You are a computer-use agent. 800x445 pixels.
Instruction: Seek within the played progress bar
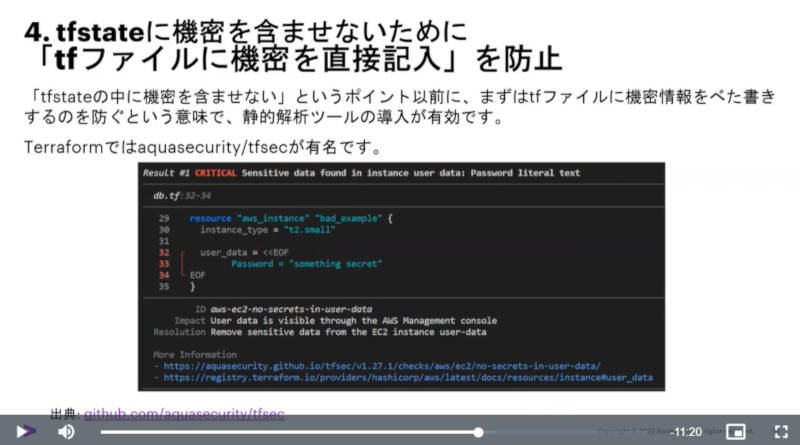click(x=289, y=432)
